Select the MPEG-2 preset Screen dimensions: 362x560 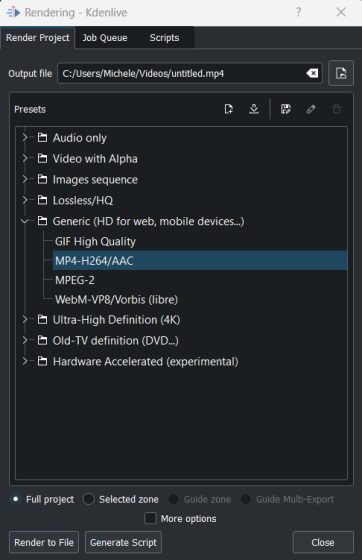pos(75,280)
